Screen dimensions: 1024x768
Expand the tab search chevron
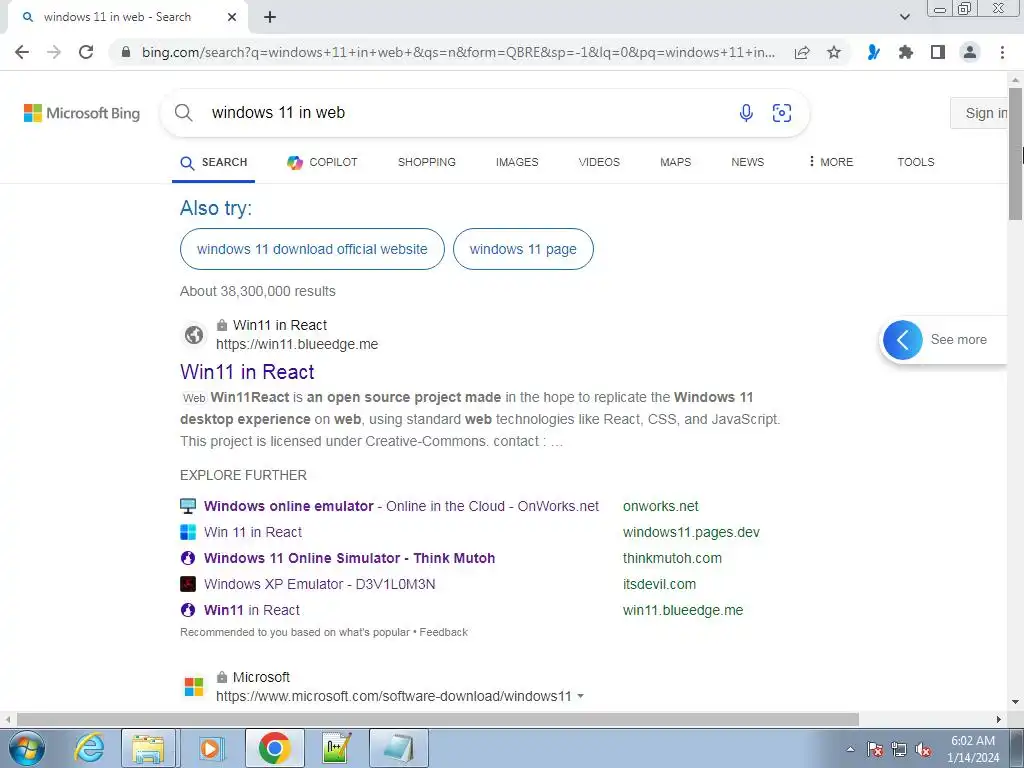point(904,17)
